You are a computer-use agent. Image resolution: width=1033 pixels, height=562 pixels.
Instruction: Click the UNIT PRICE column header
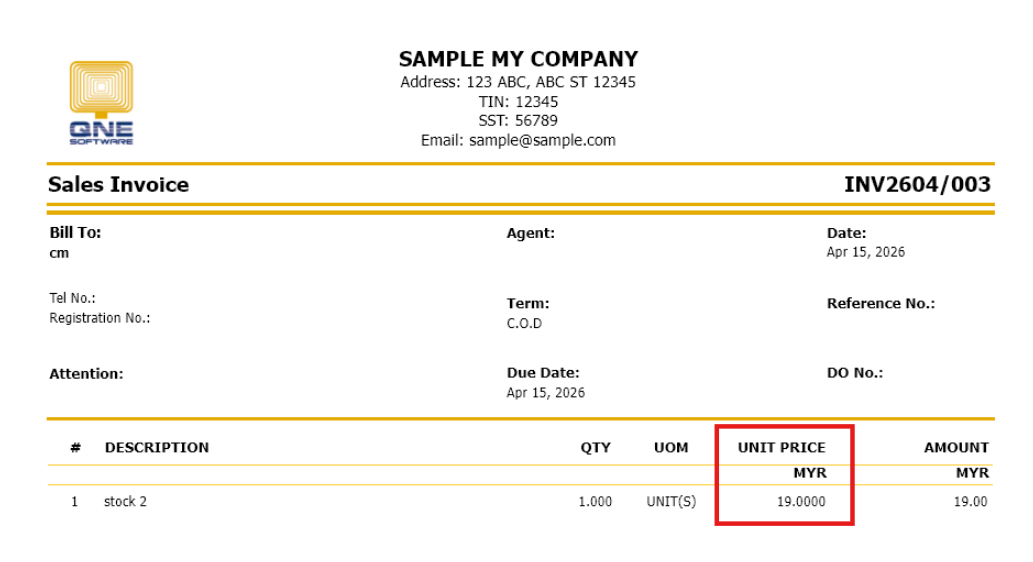tap(781, 448)
